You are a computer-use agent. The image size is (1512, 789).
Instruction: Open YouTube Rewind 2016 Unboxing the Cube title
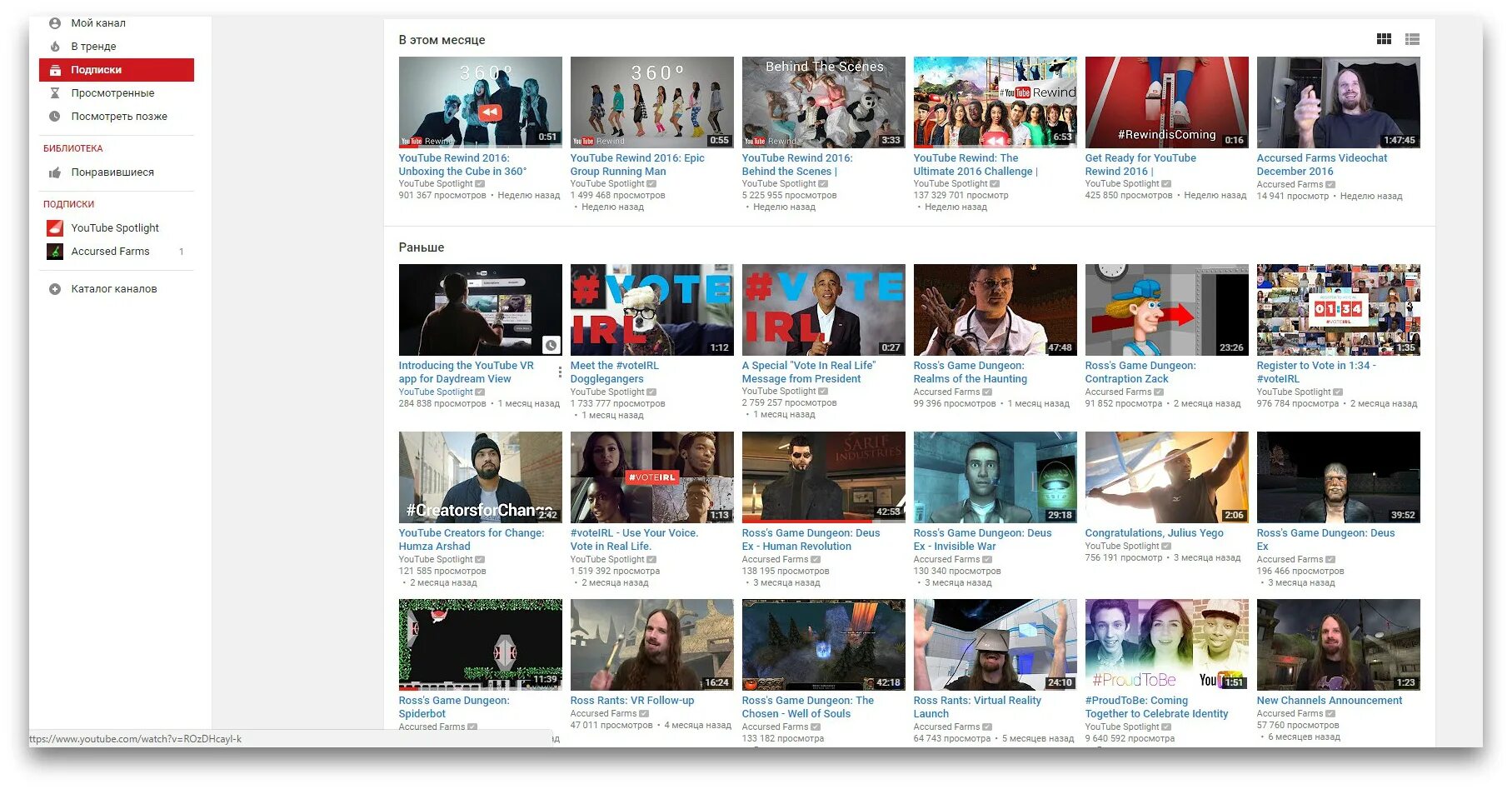point(462,165)
